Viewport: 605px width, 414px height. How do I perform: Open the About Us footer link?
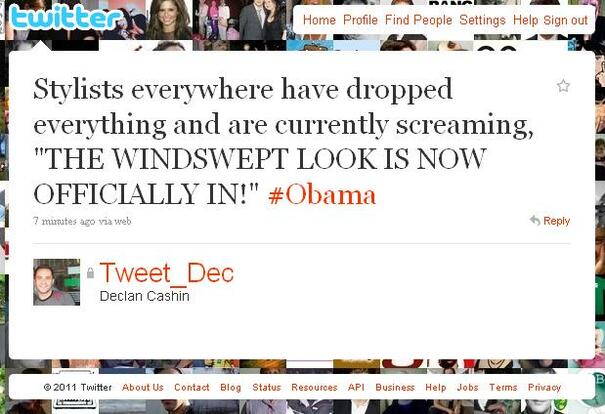coord(143,387)
